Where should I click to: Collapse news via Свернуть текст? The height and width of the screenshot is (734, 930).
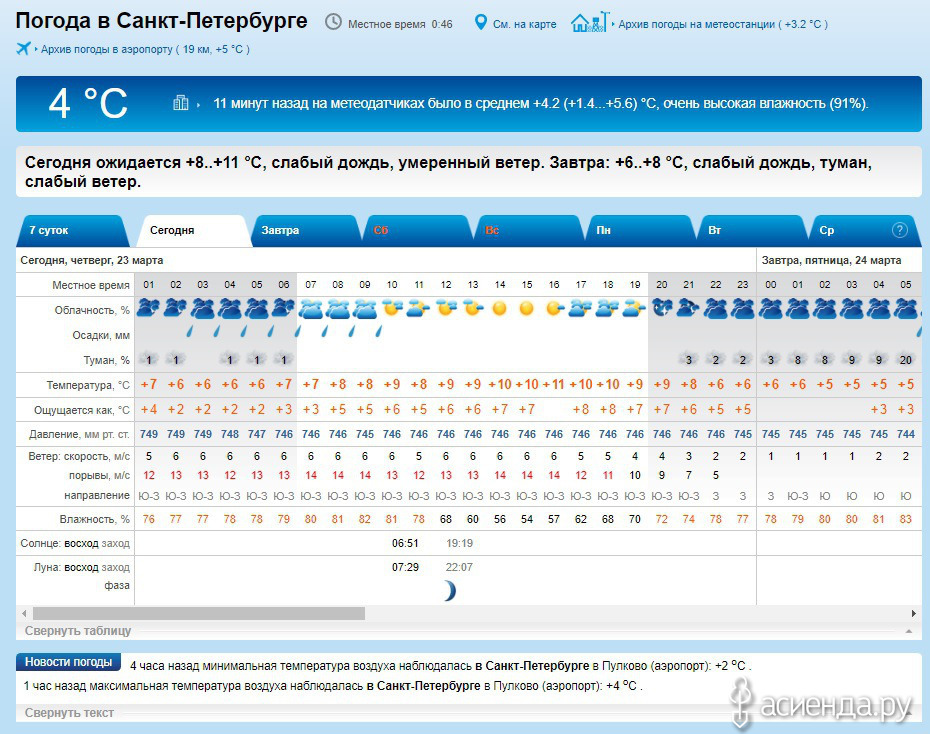[69, 713]
